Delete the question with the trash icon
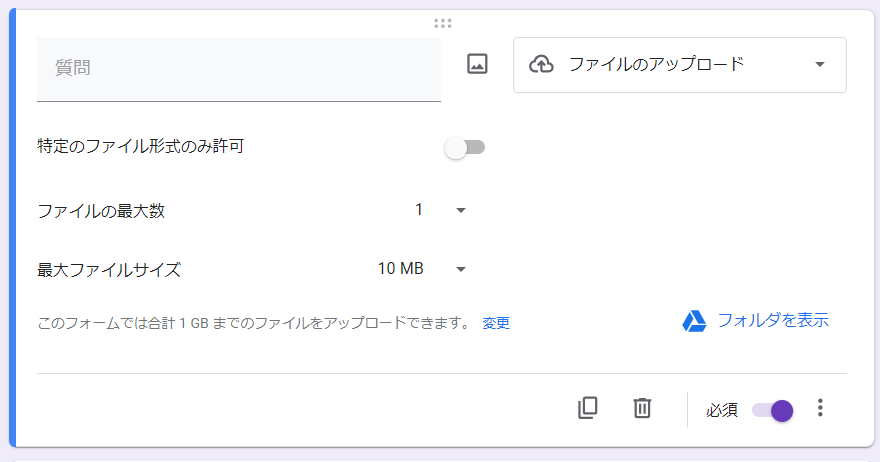This screenshot has height=462, width=880. tap(642, 408)
